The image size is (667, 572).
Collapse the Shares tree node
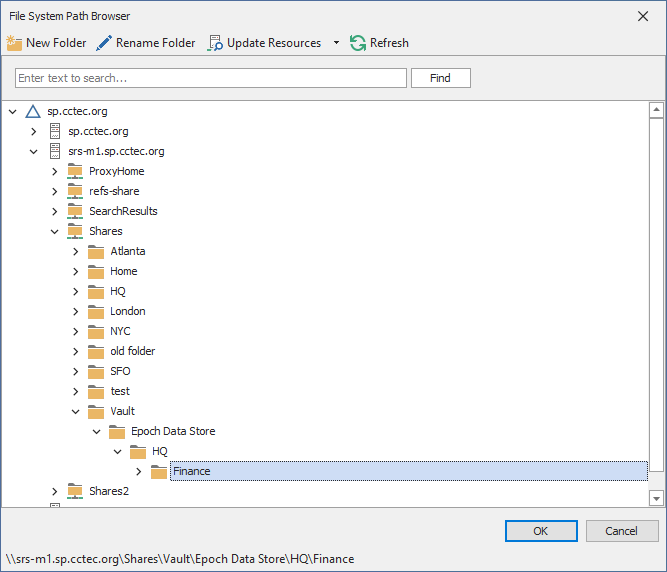pyautogui.click(x=55, y=231)
